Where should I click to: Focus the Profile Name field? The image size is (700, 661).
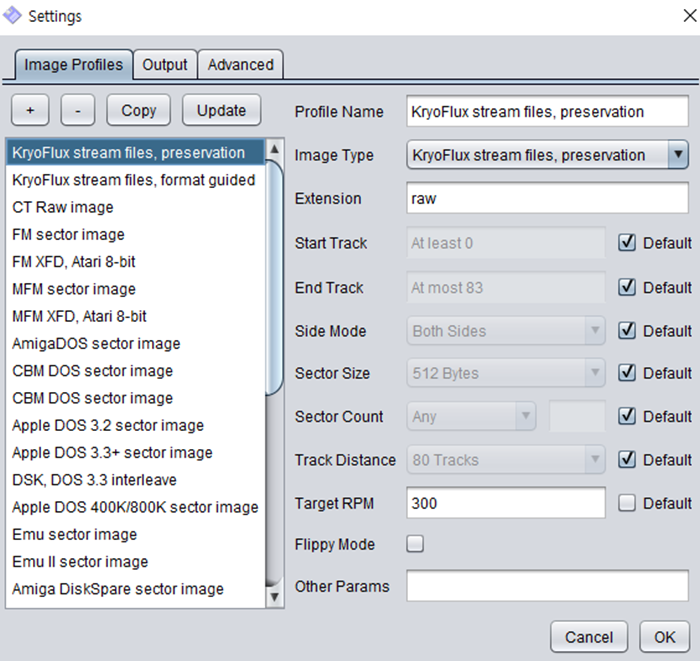pos(547,111)
